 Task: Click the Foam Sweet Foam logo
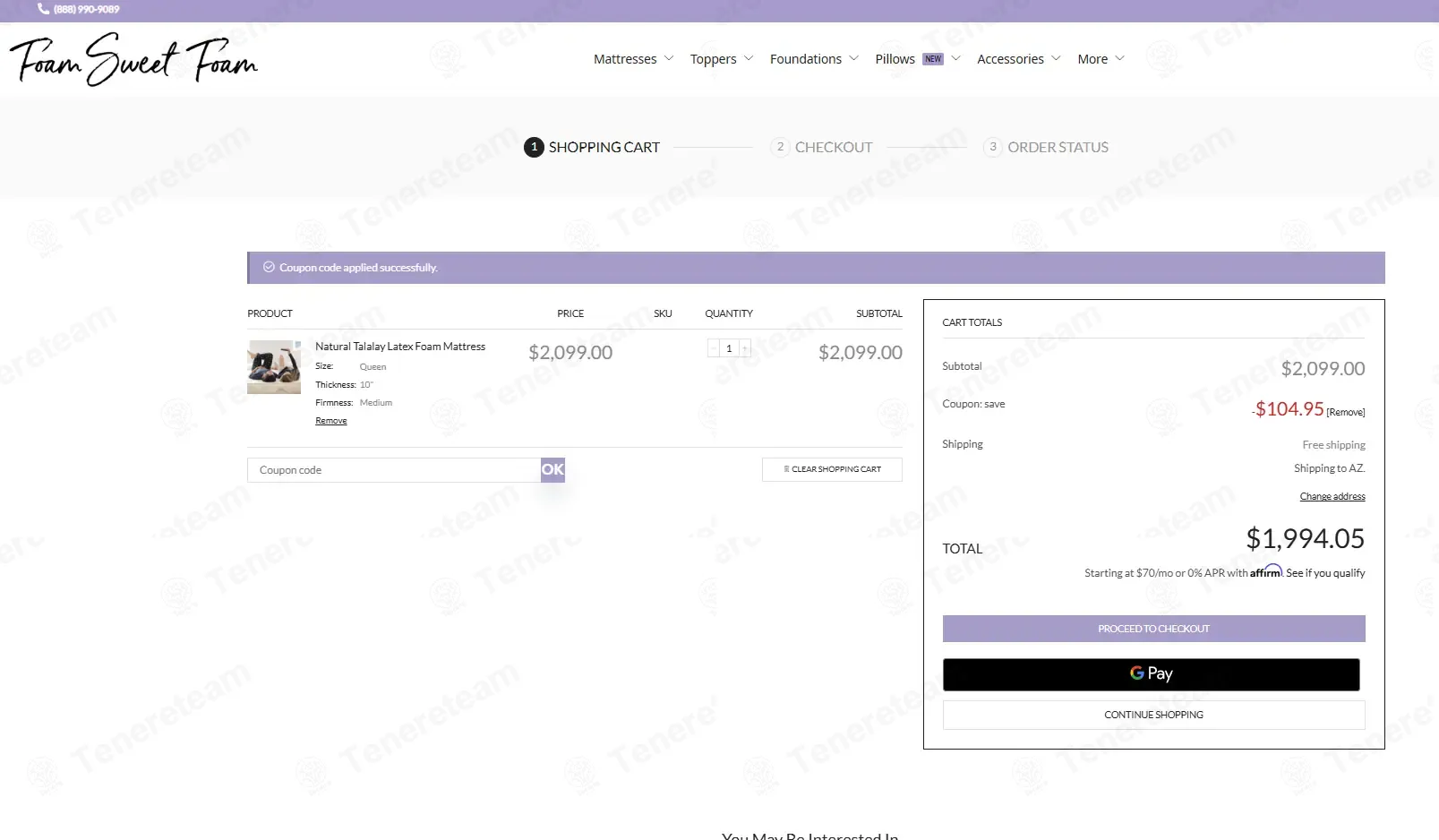133,59
